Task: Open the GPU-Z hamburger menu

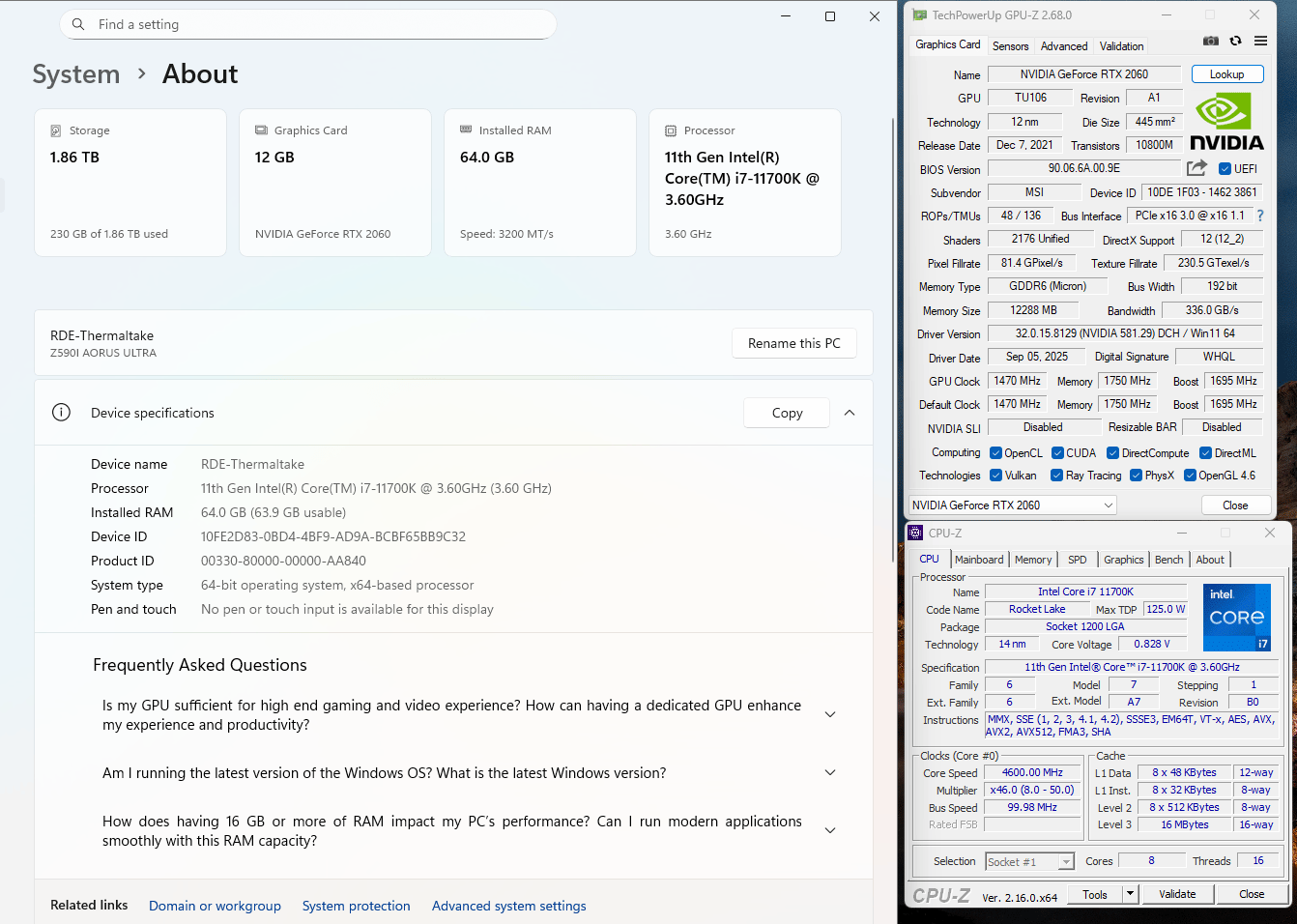Action: click(x=1260, y=41)
